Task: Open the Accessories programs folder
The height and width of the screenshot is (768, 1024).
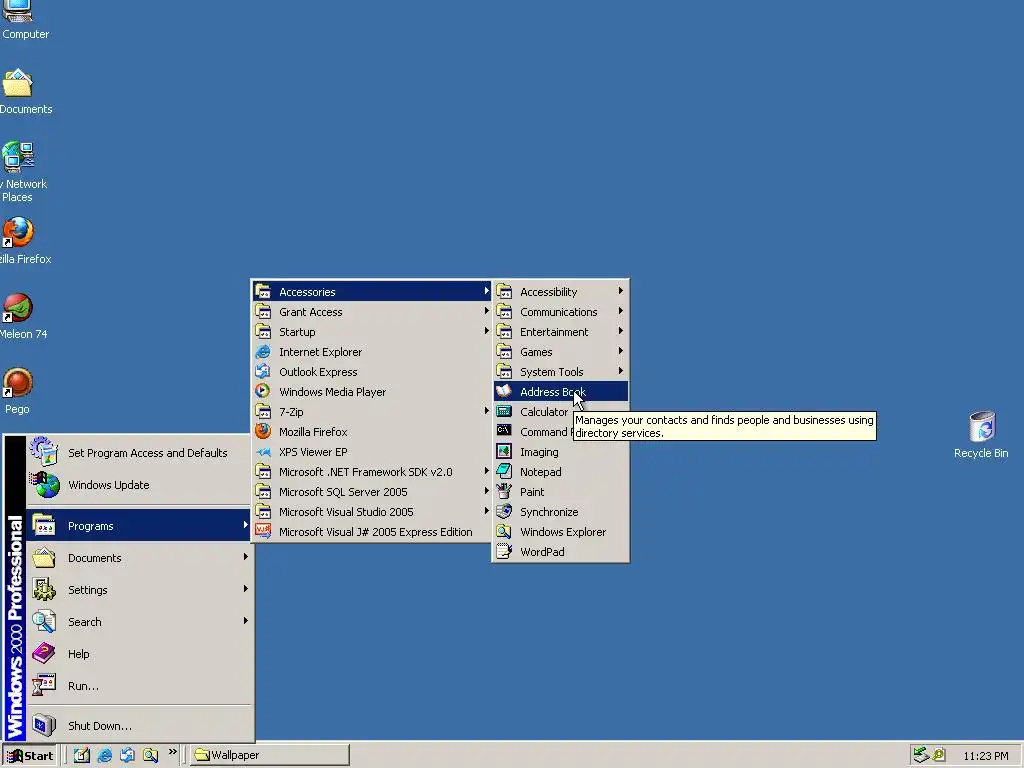Action: point(372,292)
